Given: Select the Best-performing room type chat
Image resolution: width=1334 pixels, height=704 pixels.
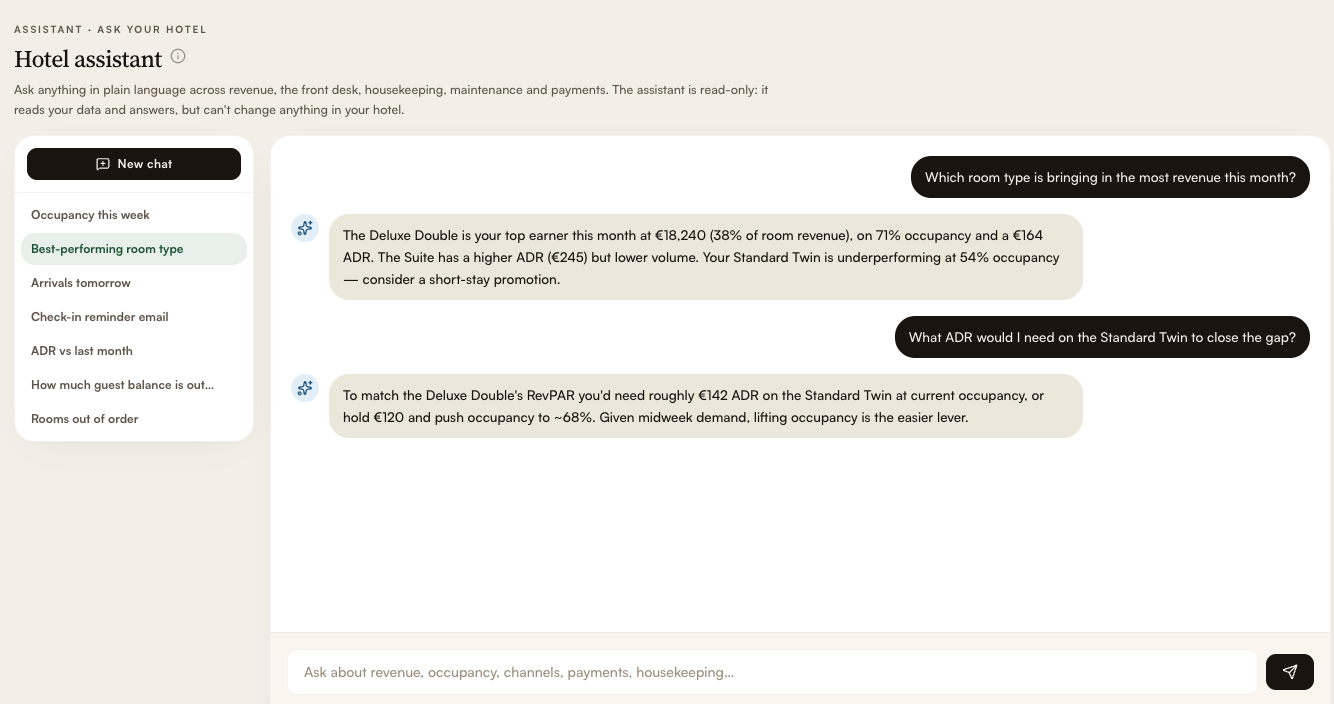Looking at the screenshot, I should [x=134, y=249].
